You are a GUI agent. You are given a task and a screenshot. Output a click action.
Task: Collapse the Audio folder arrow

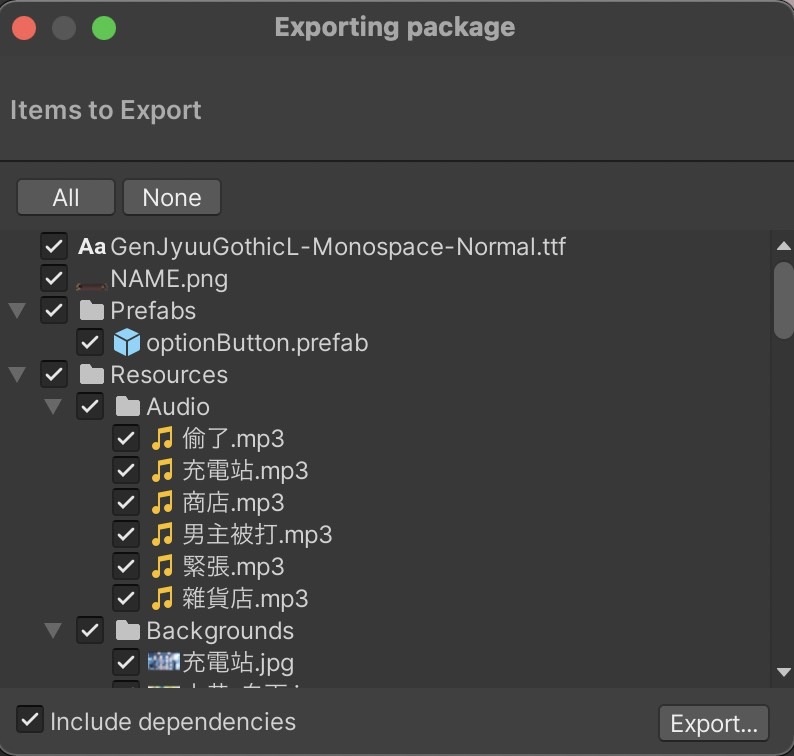click(53, 406)
